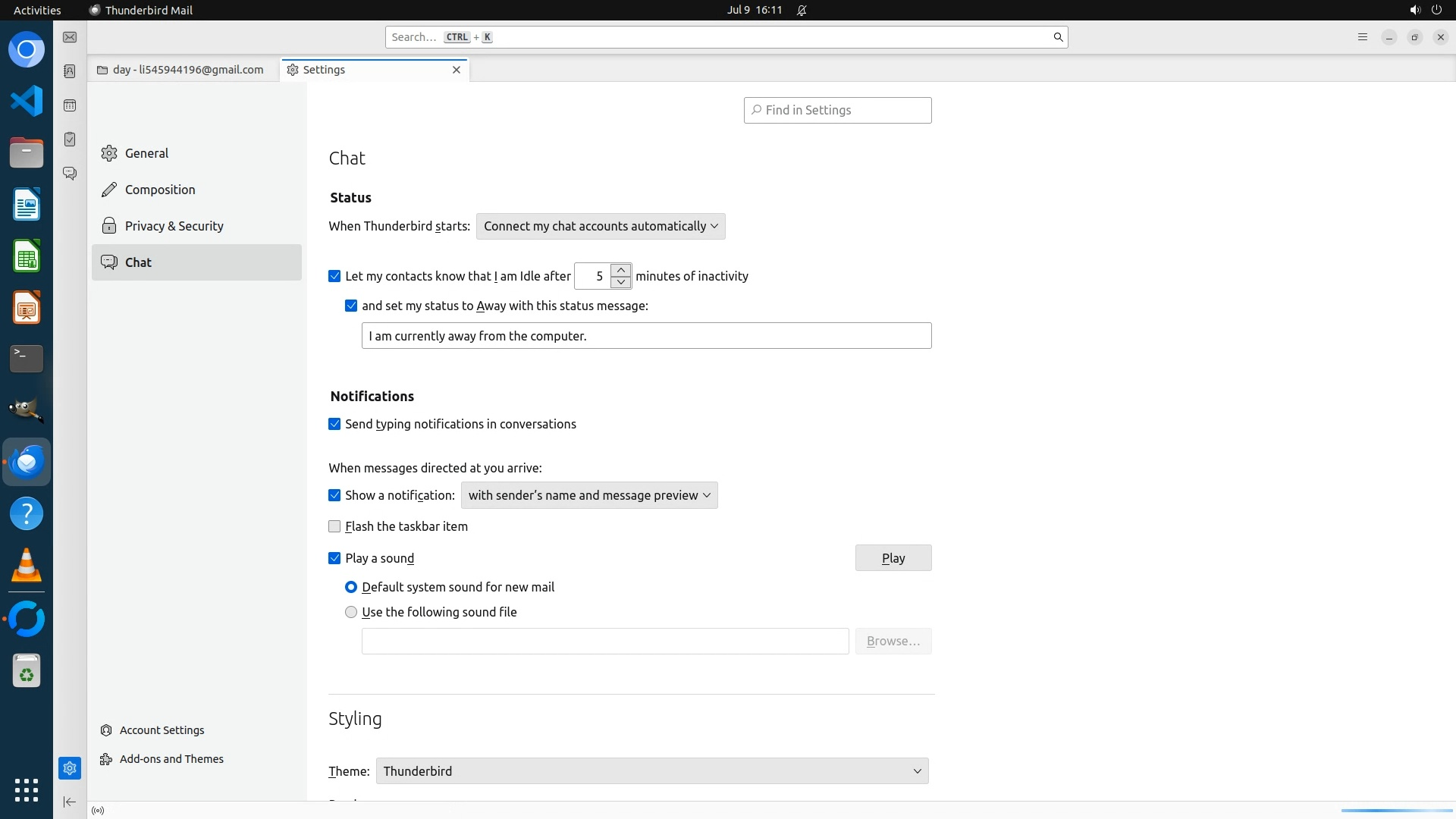
Task: Collapse the spaces toolbar
Action: point(70,802)
